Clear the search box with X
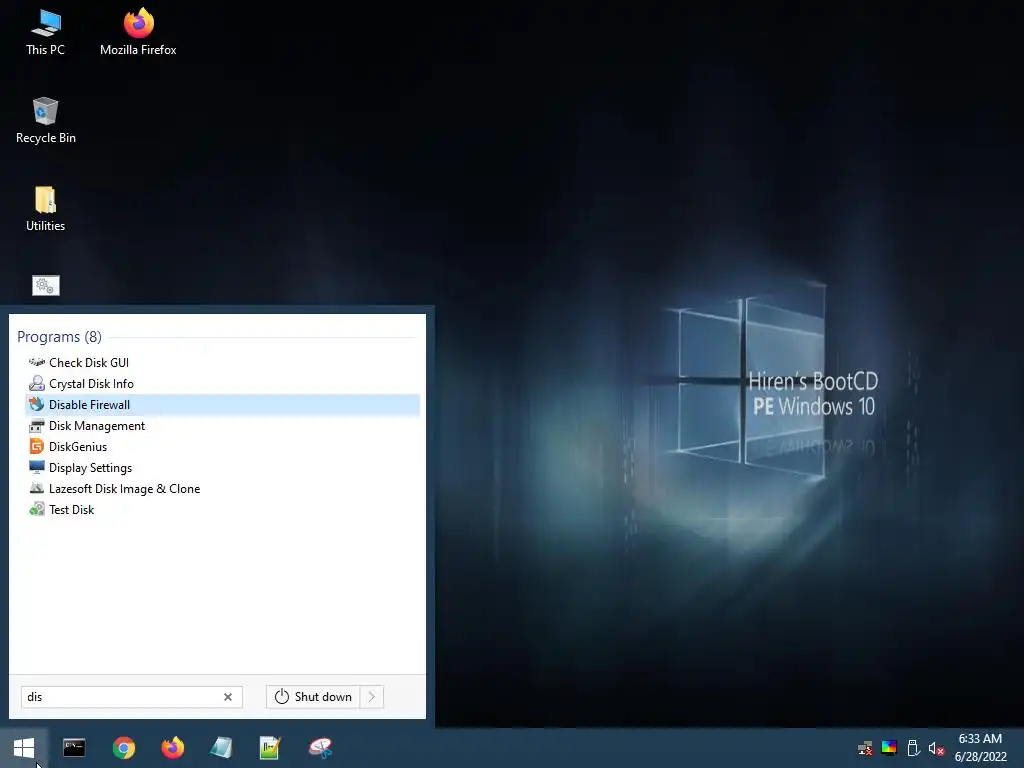1024x768 pixels. pos(228,697)
